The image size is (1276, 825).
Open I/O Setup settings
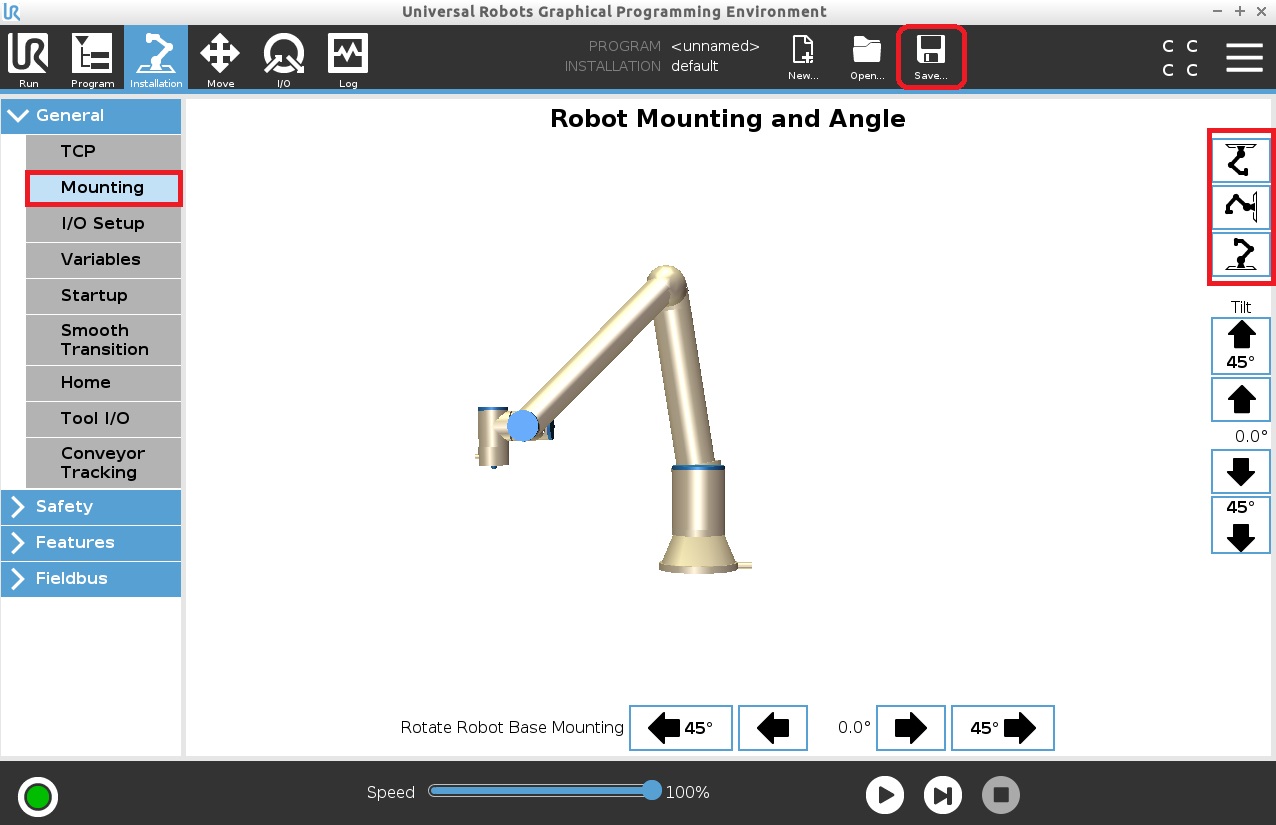tap(103, 224)
